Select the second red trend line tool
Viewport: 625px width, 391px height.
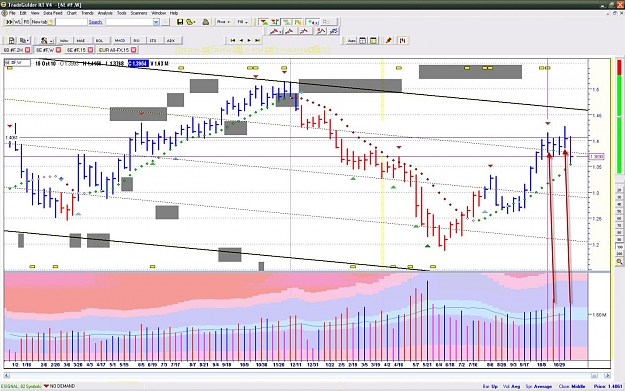(290, 31)
